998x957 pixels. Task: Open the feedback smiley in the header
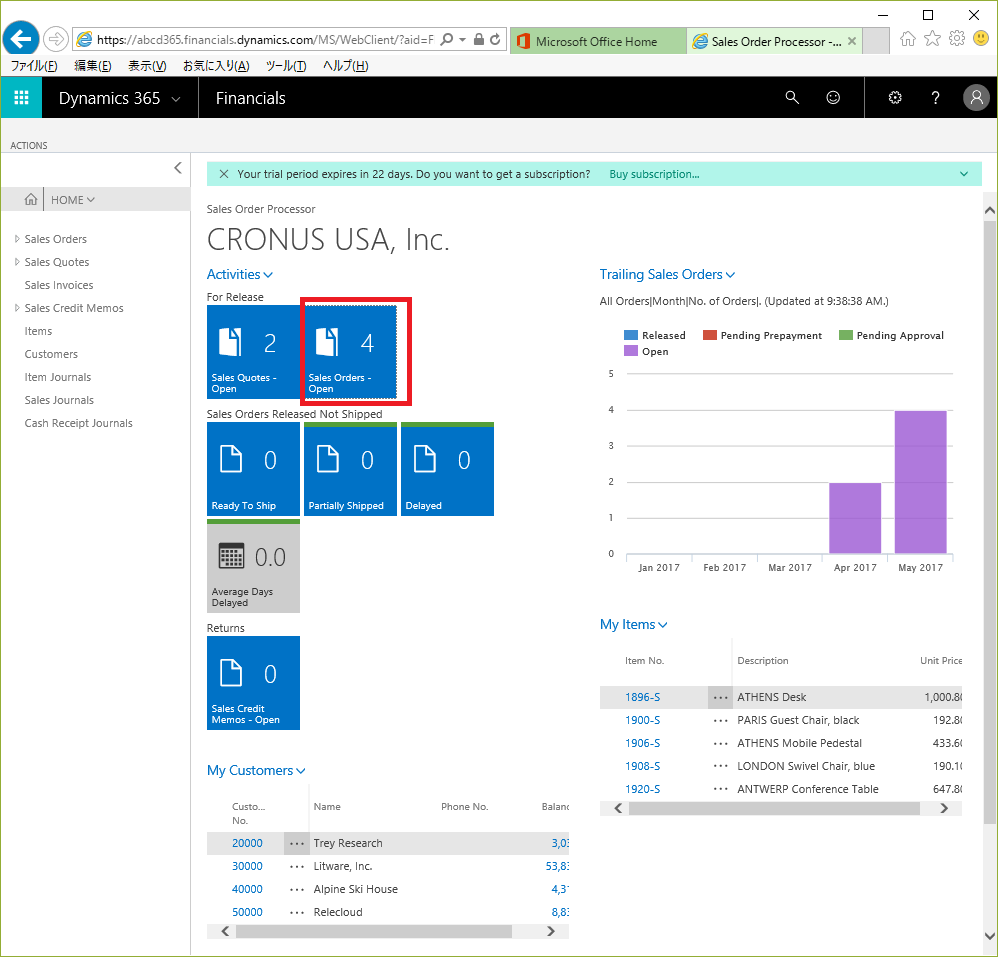click(833, 97)
